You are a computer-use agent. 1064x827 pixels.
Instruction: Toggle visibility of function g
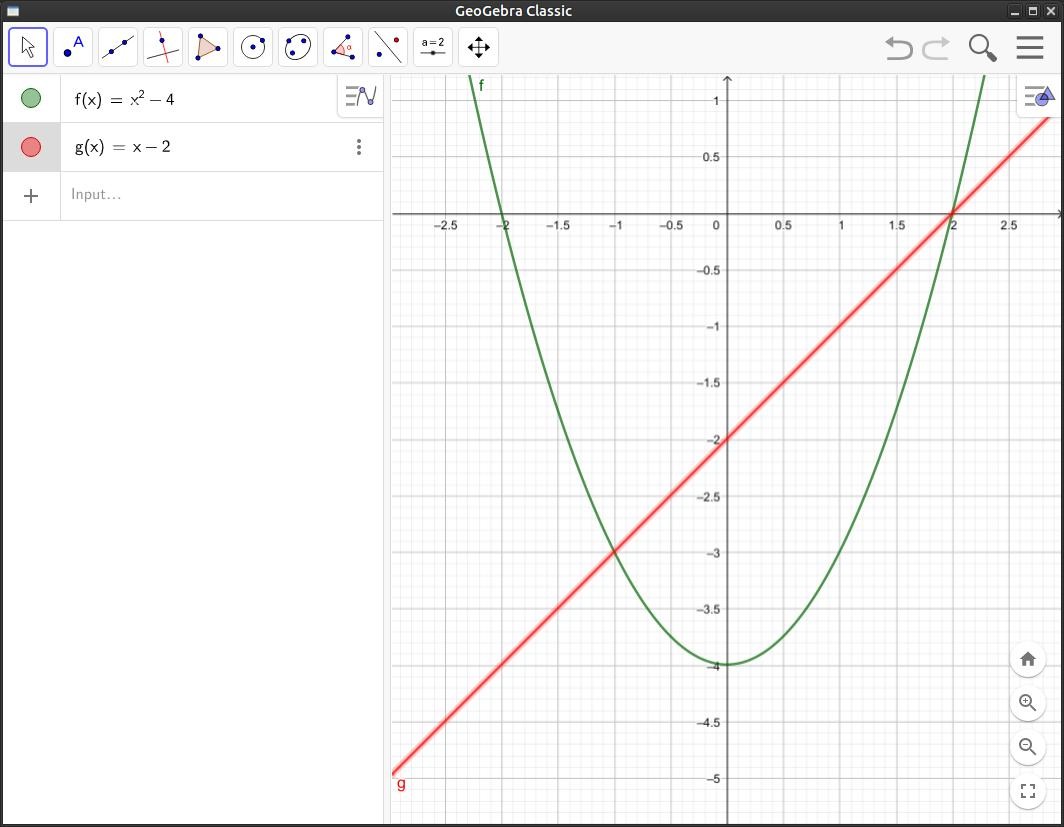pyautogui.click(x=31, y=147)
